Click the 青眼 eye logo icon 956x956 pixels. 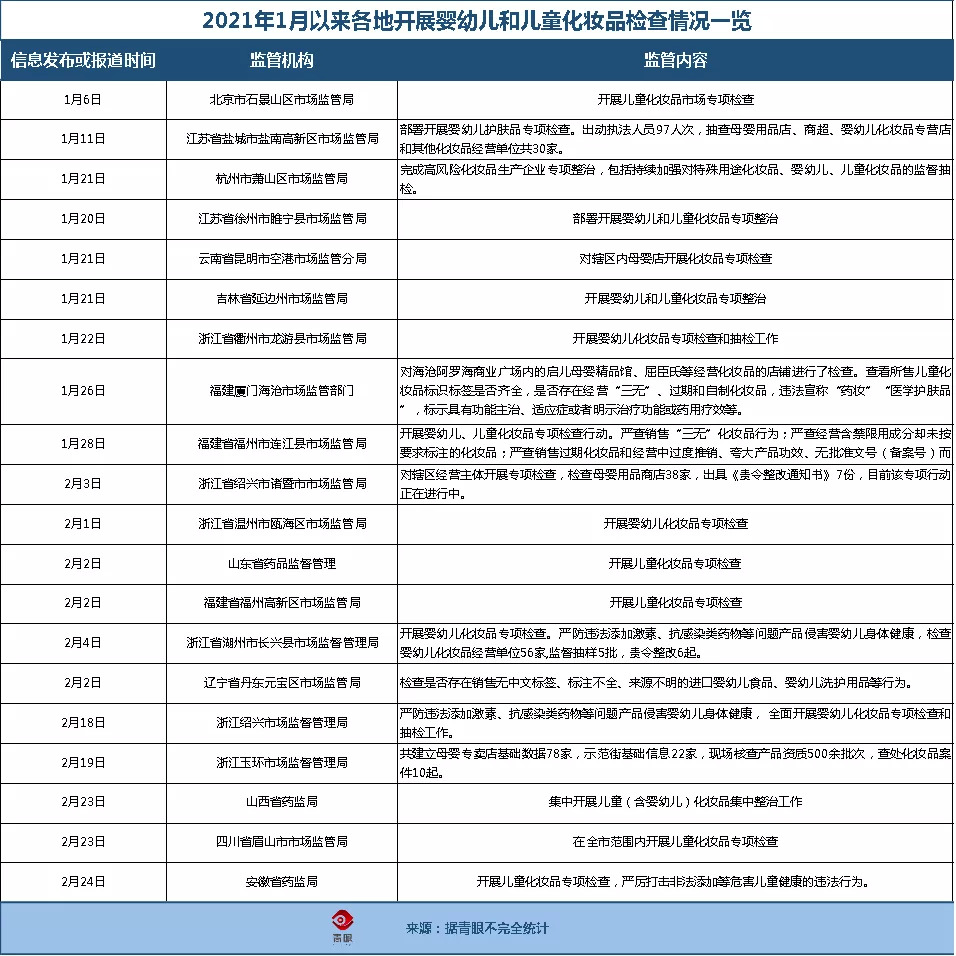[x=343, y=927]
